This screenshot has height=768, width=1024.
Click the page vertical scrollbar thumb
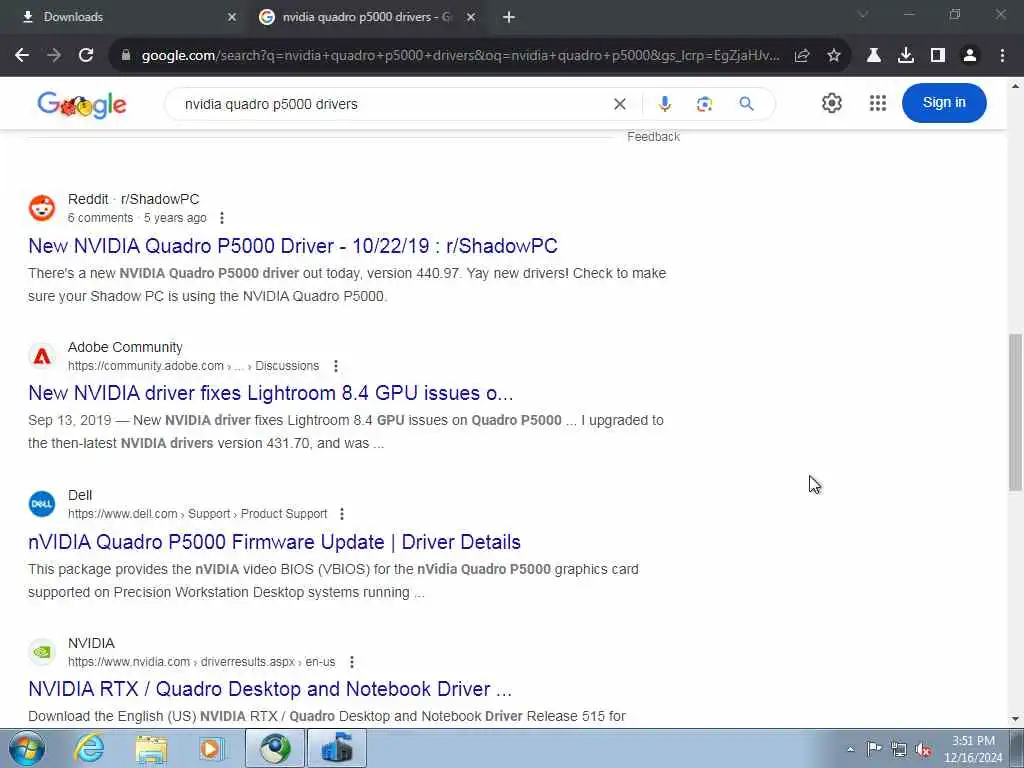click(1015, 411)
